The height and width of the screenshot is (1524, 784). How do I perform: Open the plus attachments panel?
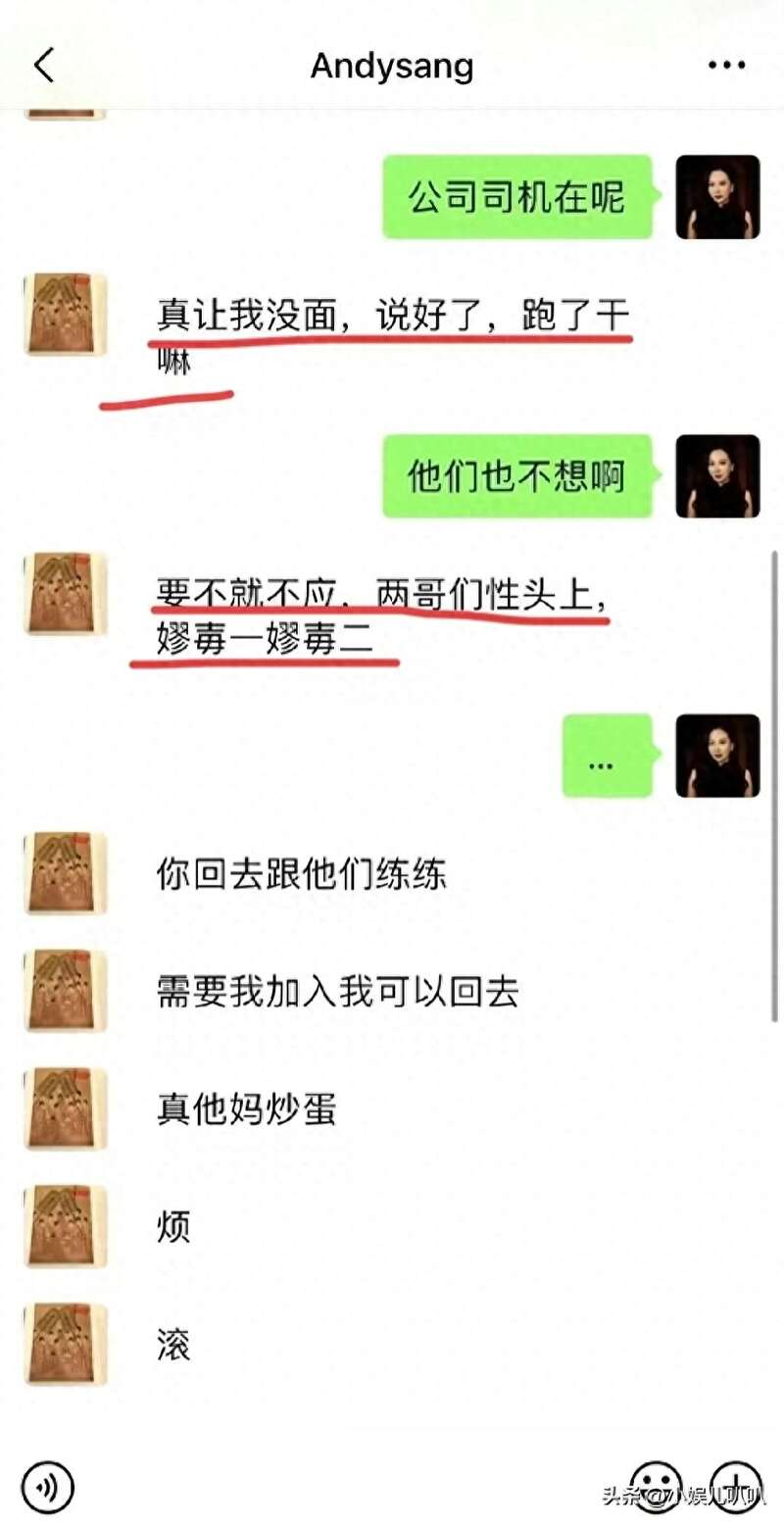click(737, 1486)
